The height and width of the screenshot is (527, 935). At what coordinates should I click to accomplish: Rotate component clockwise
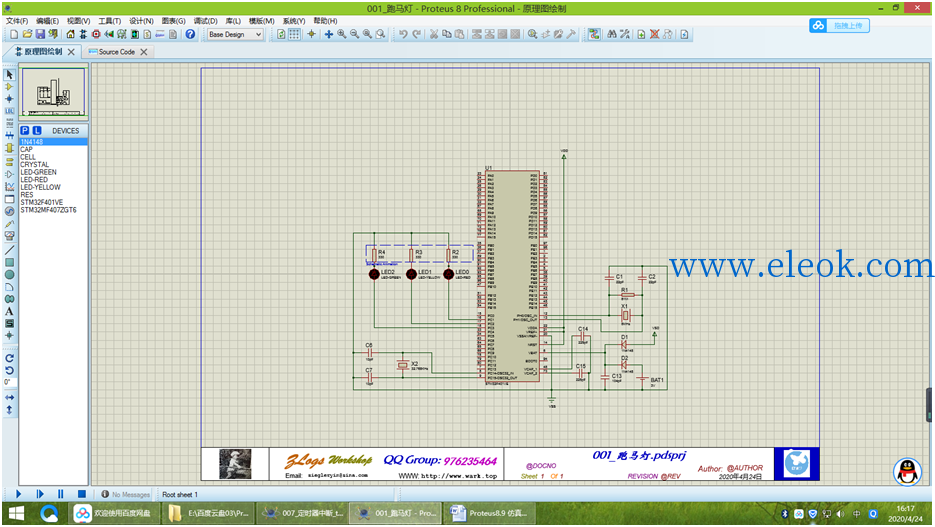(x=10, y=358)
